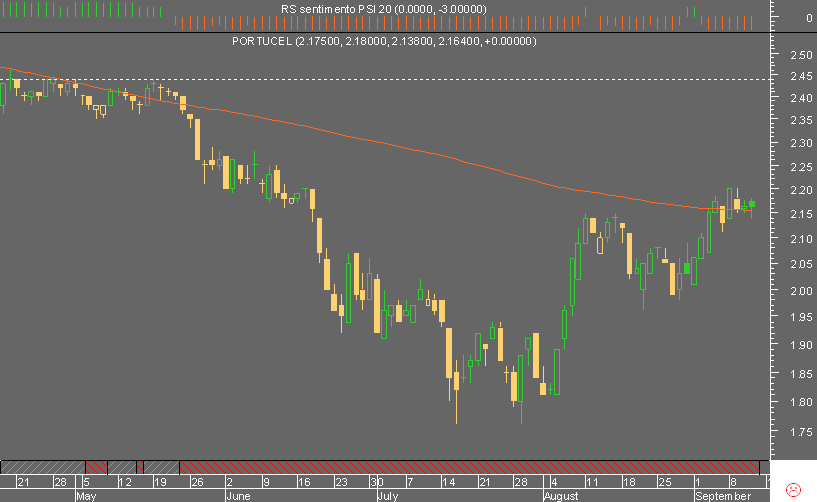Click the June month label
The width and height of the screenshot is (817, 502).
pyautogui.click(x=239, y=496)
